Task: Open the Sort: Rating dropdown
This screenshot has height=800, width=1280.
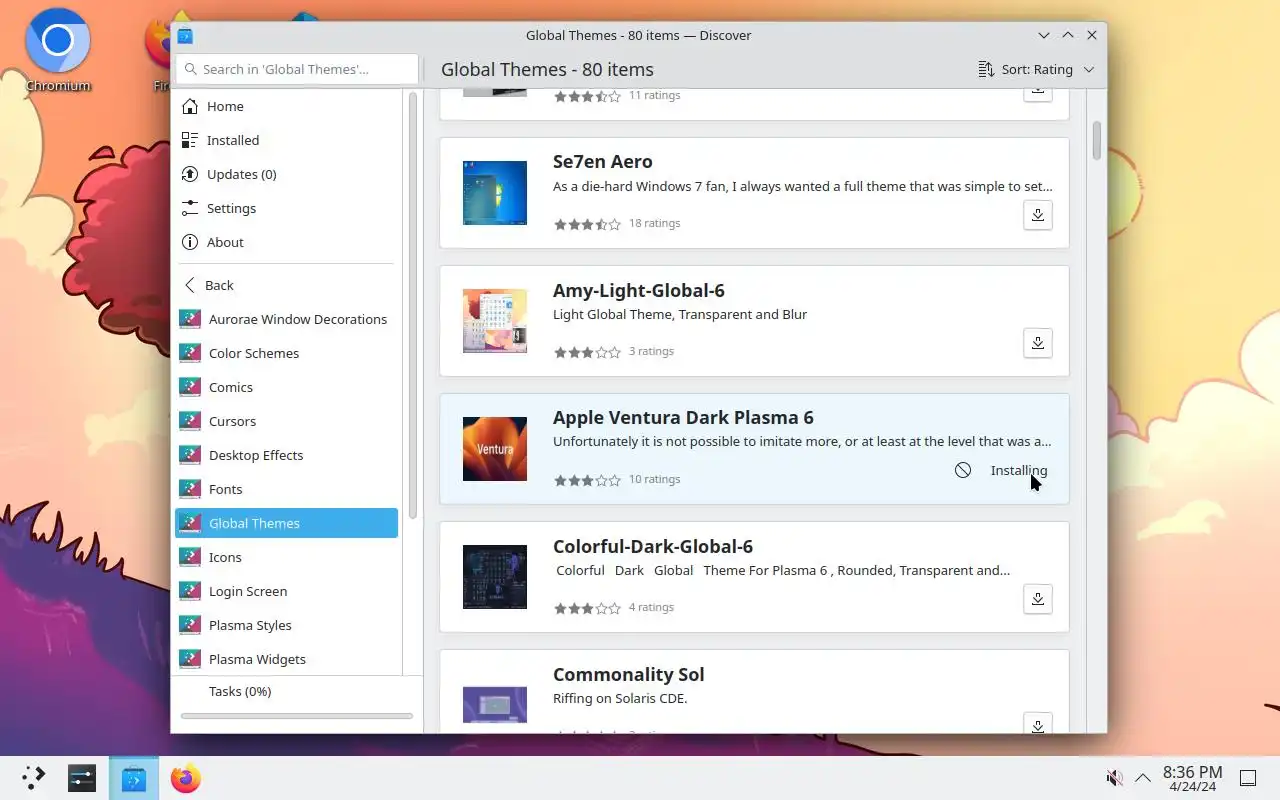Action: 1036,69
